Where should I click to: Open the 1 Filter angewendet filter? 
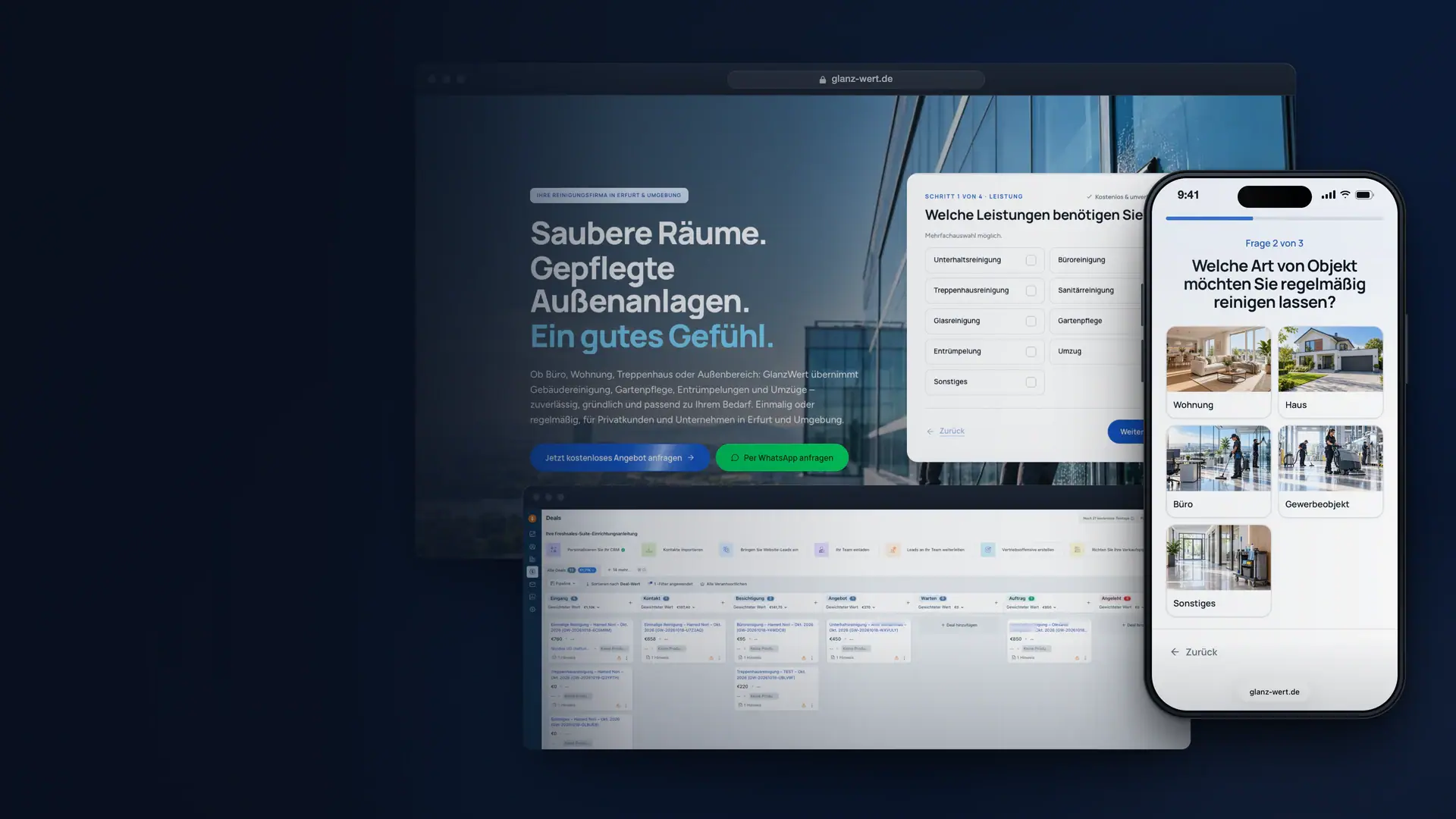pyautogui.click(x=670, y=584)
